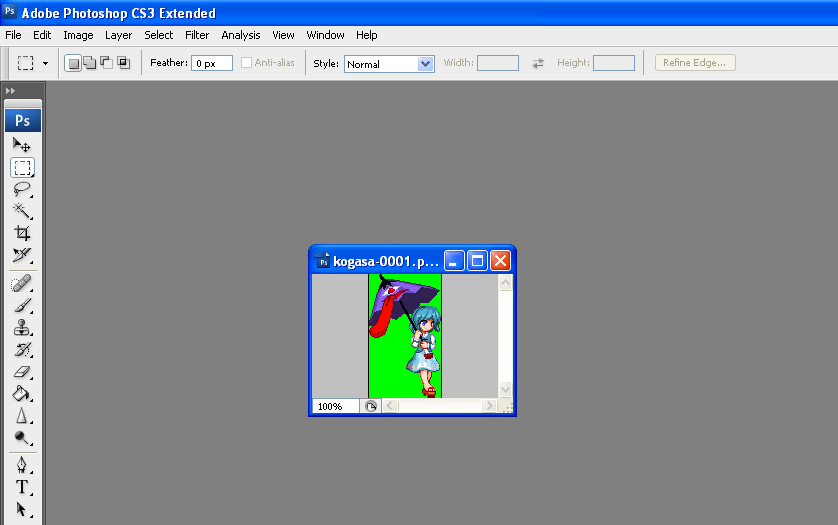Click the Ps file icon in document title bar
838x525 pixels.
tap(322, 261)
